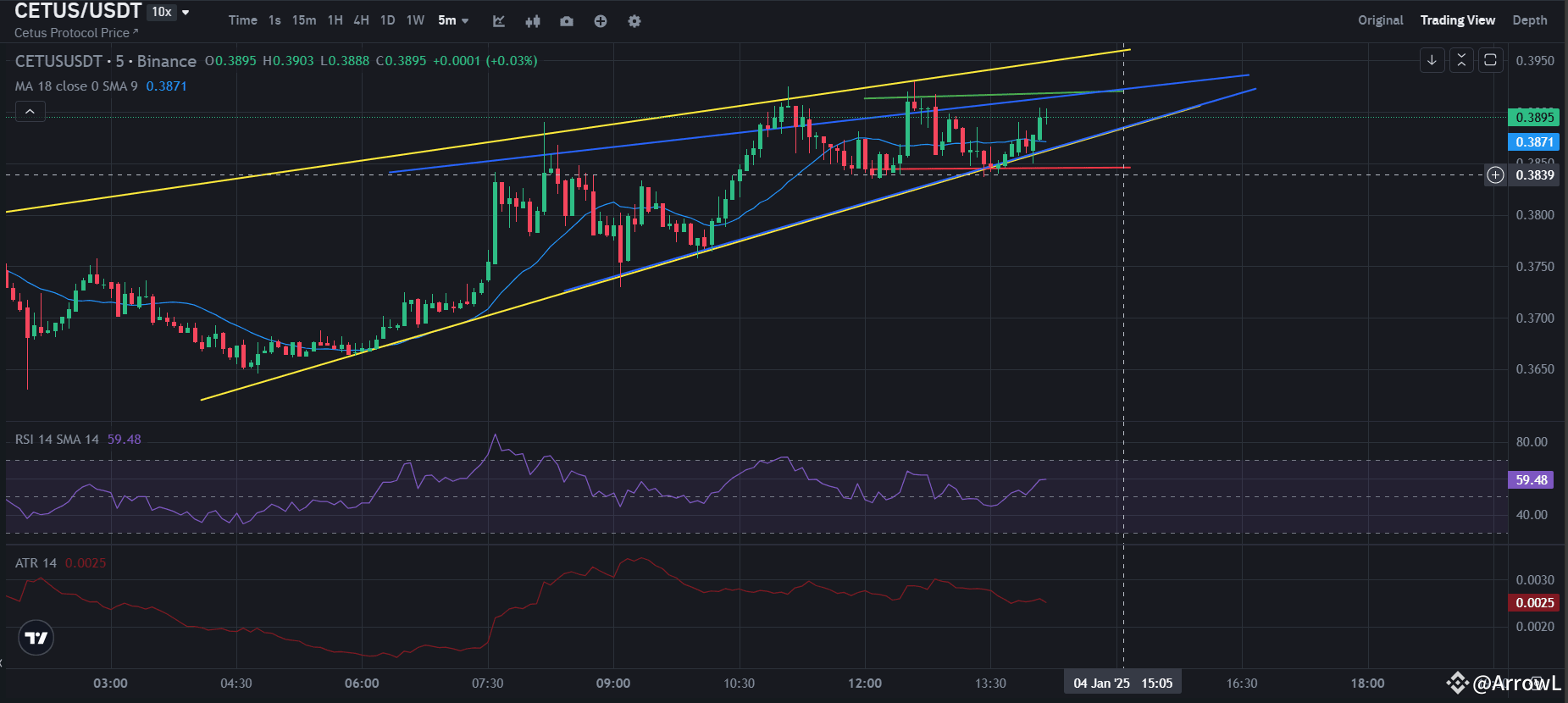
Task: Open the CETUS/USDT pair dropdown arrow
Action: pyautogui.click(x=186, y=12)
